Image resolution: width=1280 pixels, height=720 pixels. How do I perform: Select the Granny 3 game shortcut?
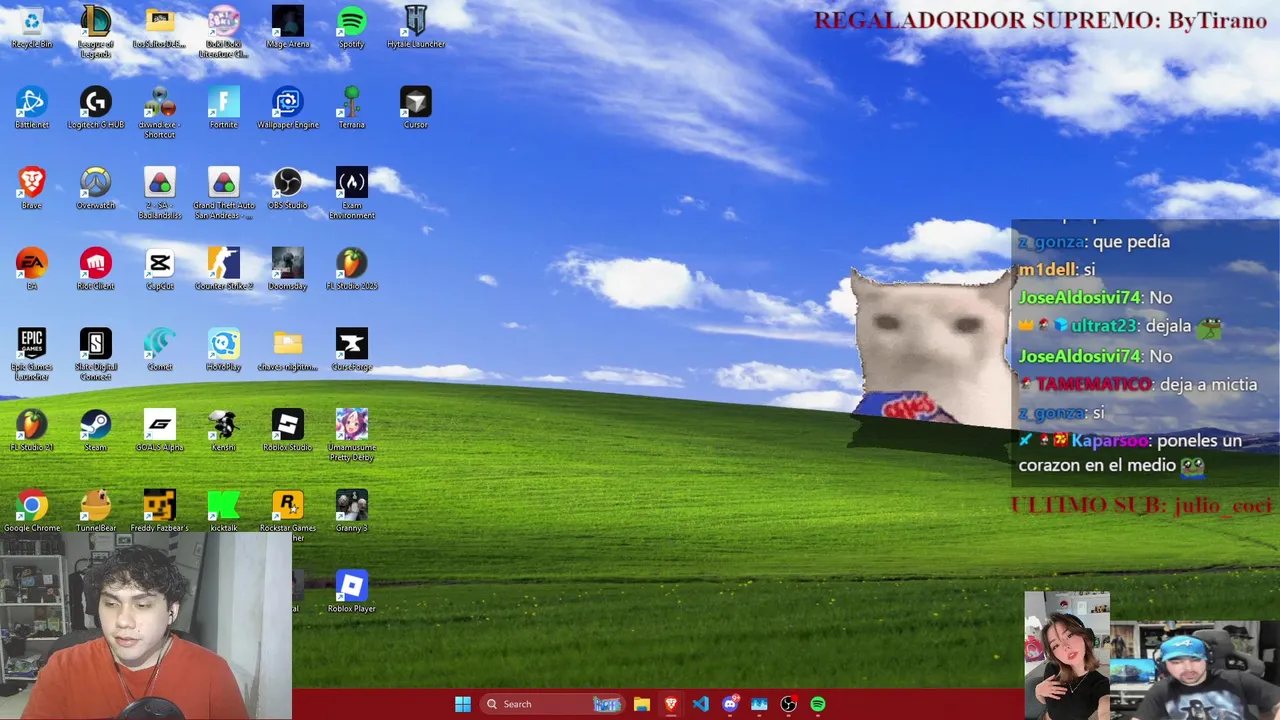click(x=352, y=511)
